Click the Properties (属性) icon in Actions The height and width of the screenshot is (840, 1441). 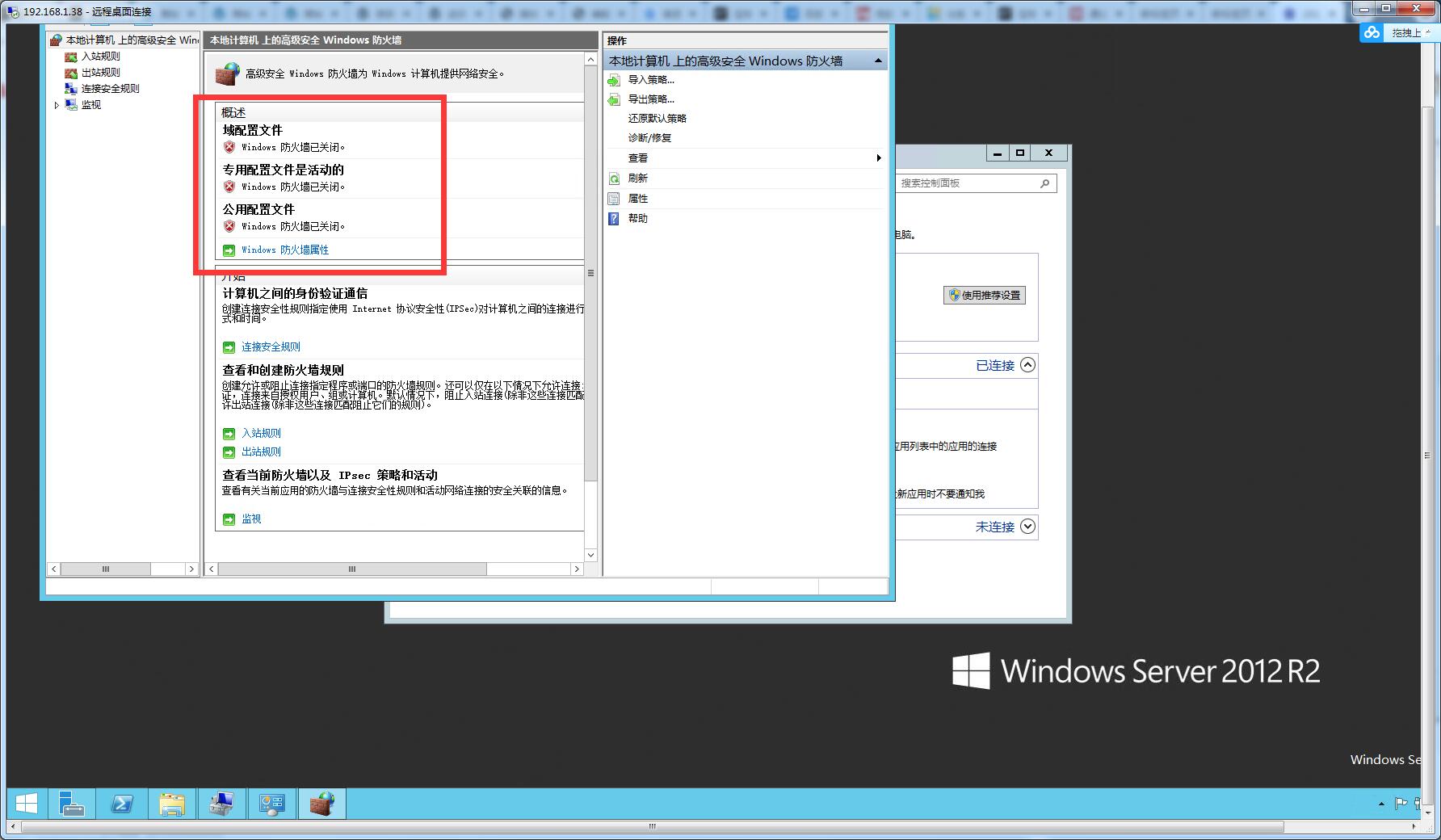coord(614,199)
